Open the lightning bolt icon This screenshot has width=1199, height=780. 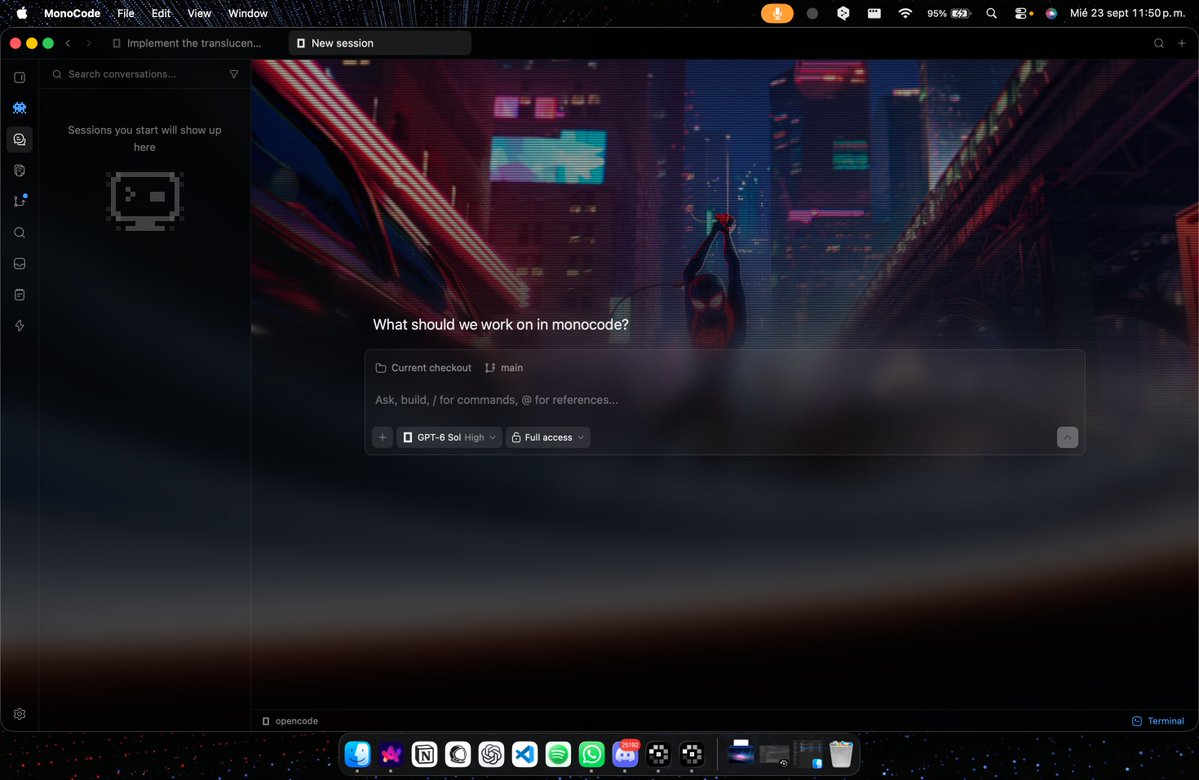point(20,326)
